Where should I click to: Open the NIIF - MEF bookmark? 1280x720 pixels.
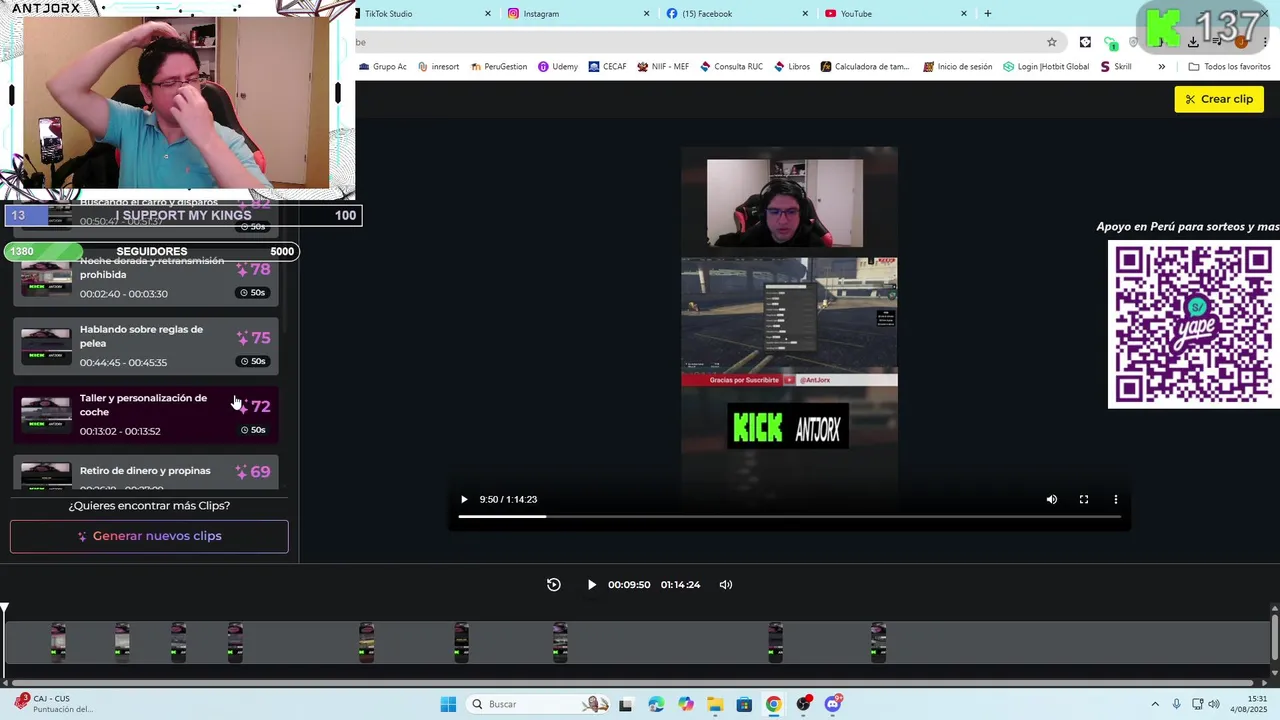662,67
